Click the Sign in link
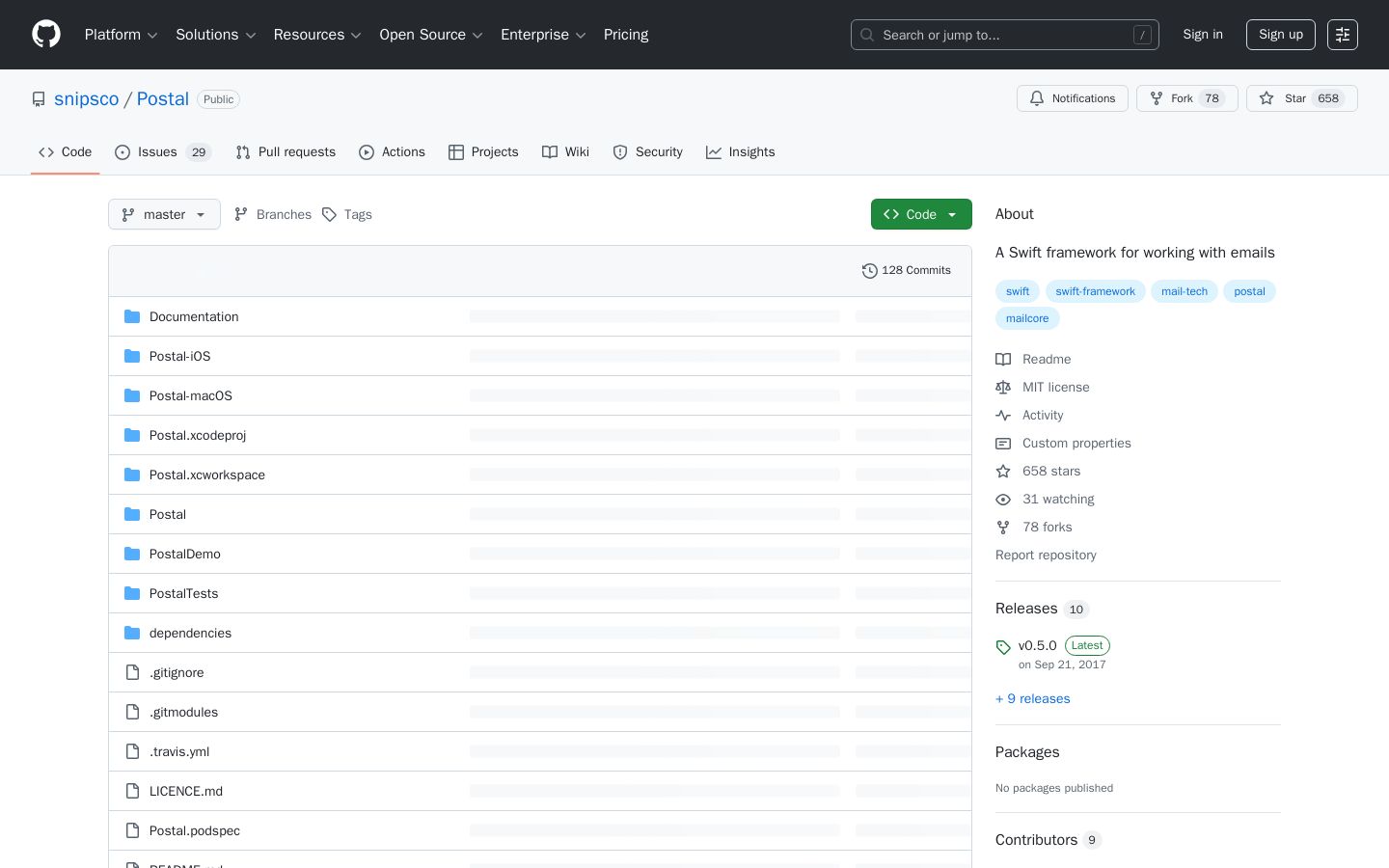The image size is (1389, 868). 1203,35
